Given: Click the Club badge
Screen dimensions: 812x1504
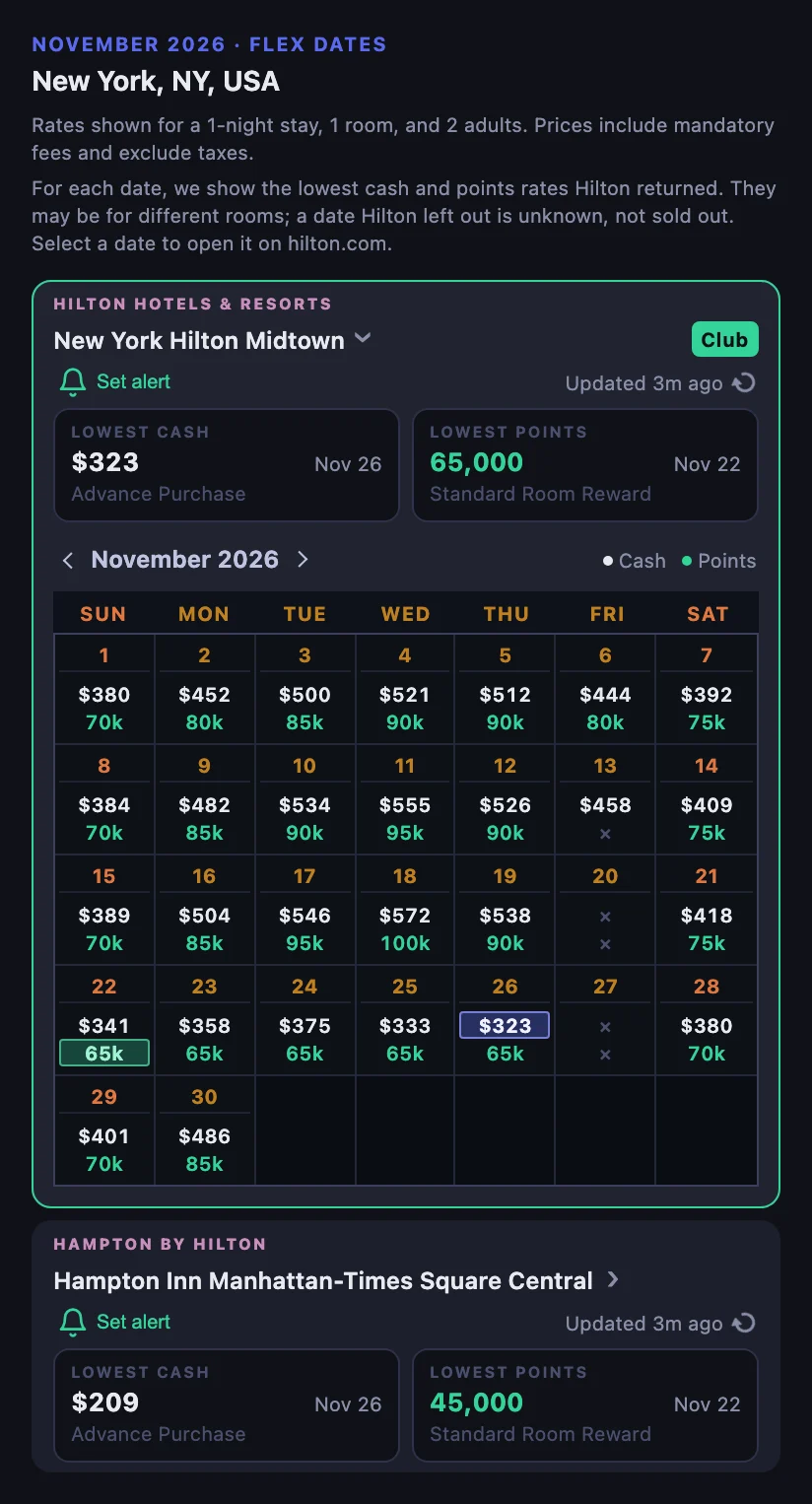Looking at the screenshot, I should click(724, 339).
